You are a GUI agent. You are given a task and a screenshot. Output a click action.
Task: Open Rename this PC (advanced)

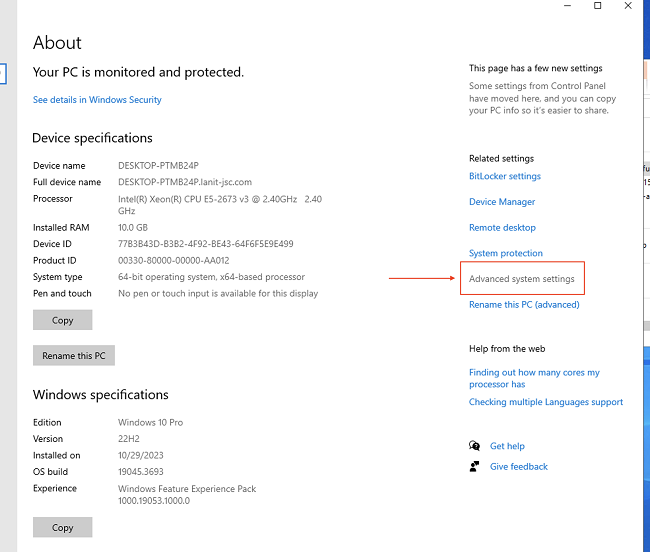pyautogui.click(x=524, y=305)
